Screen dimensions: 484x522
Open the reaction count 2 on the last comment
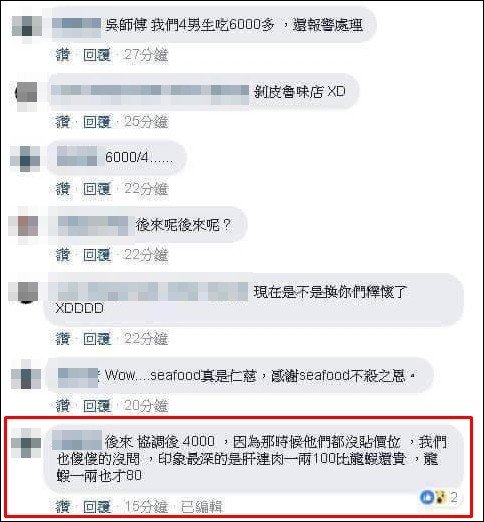(454, 497)
